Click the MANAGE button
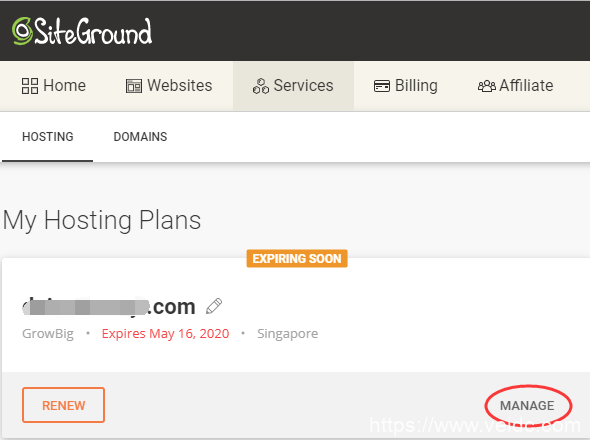The height and width of the screenshot is (440, 590). 527,405
